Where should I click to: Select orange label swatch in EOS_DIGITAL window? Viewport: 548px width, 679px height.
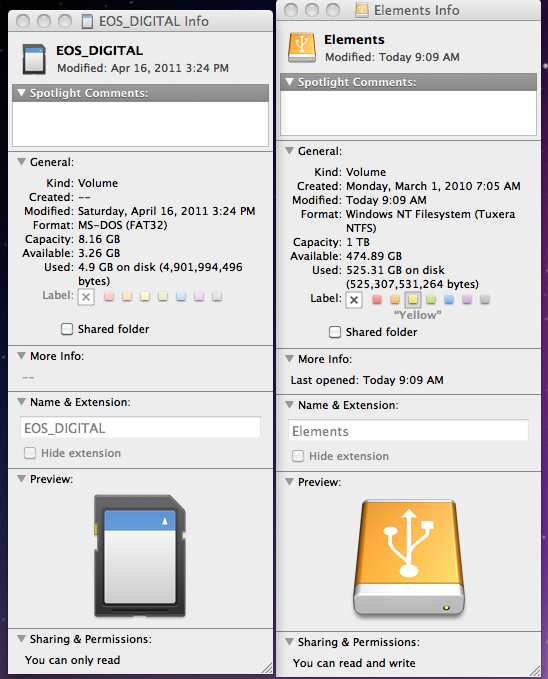[x=127, y=297]
